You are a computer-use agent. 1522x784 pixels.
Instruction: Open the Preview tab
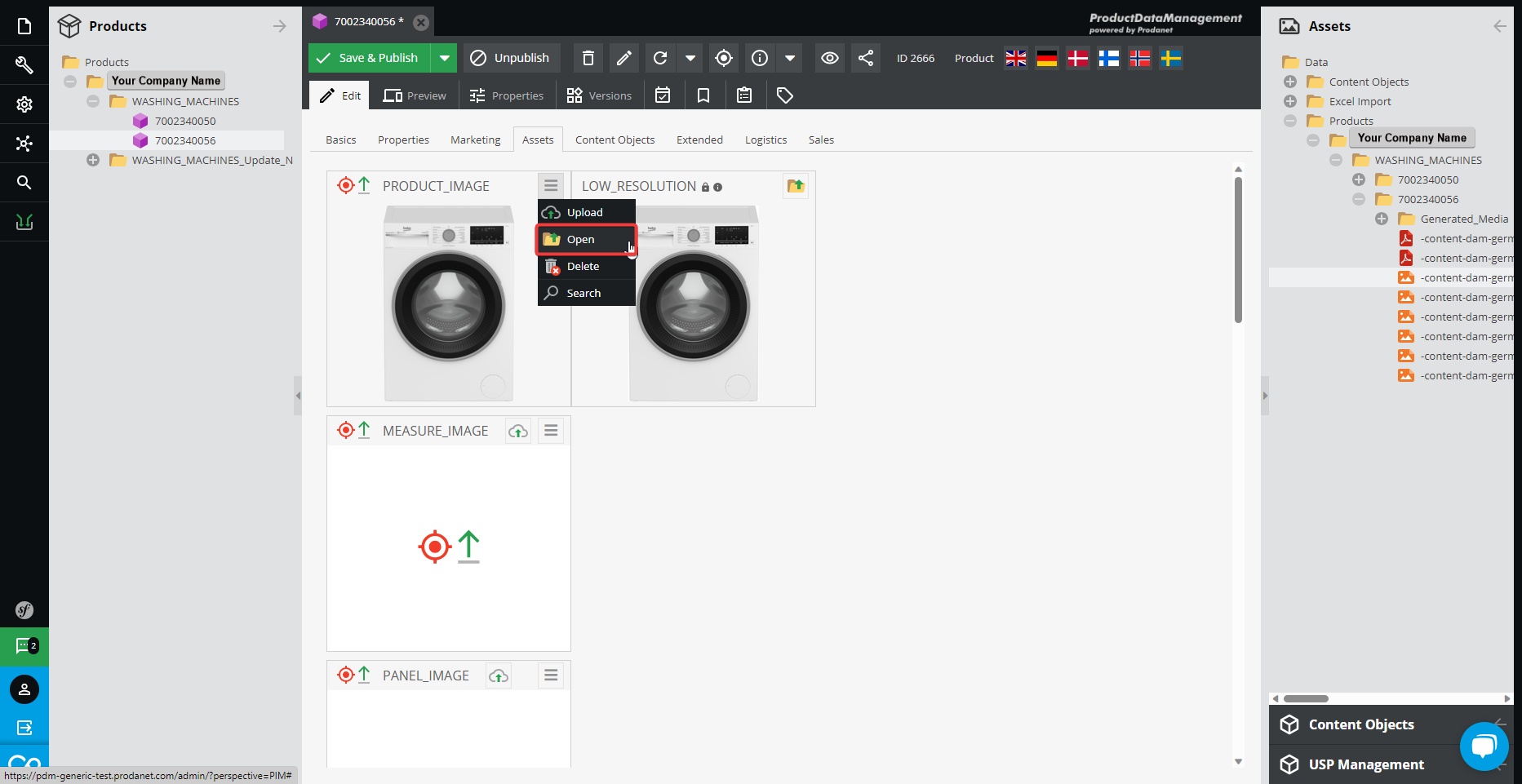click(x=415, y=95)
